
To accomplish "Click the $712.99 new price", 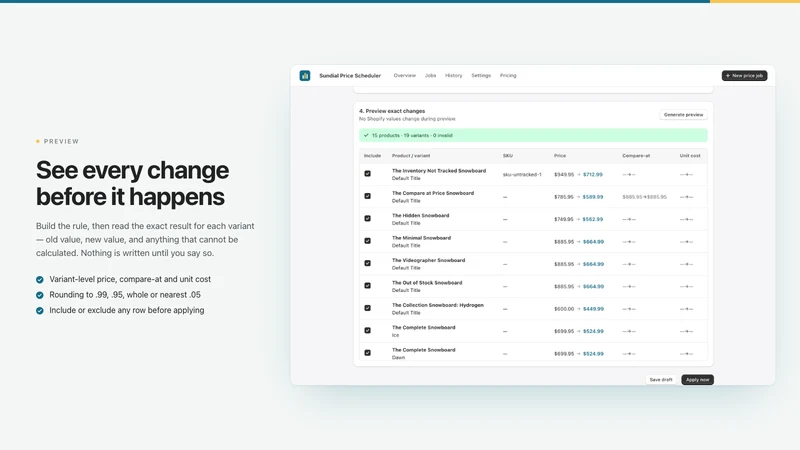I will tap(593, 174).
